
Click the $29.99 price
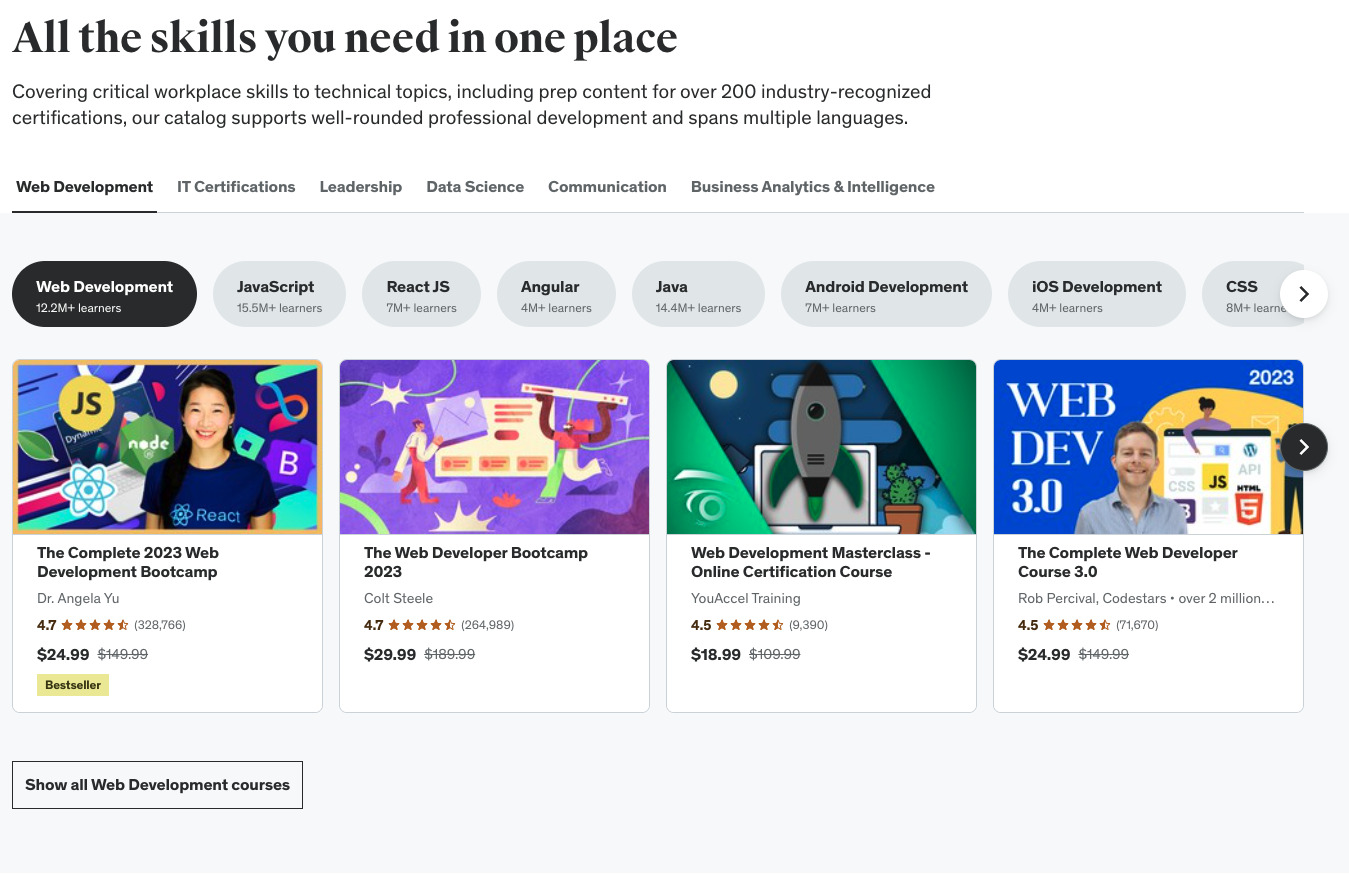click(390, 655)
